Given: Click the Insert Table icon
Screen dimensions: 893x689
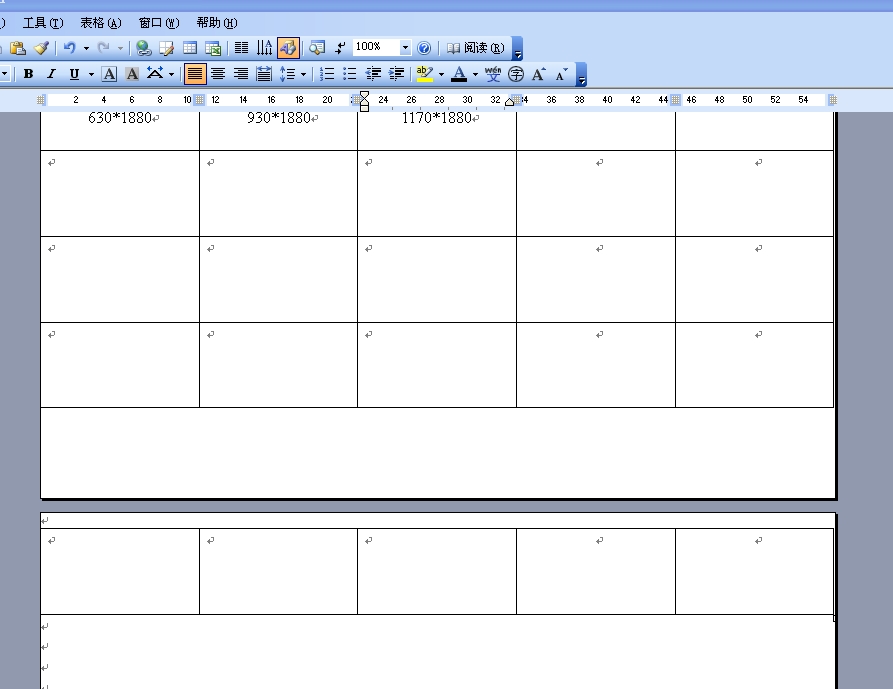Looking at the screenshot, I should coord(190,48).
